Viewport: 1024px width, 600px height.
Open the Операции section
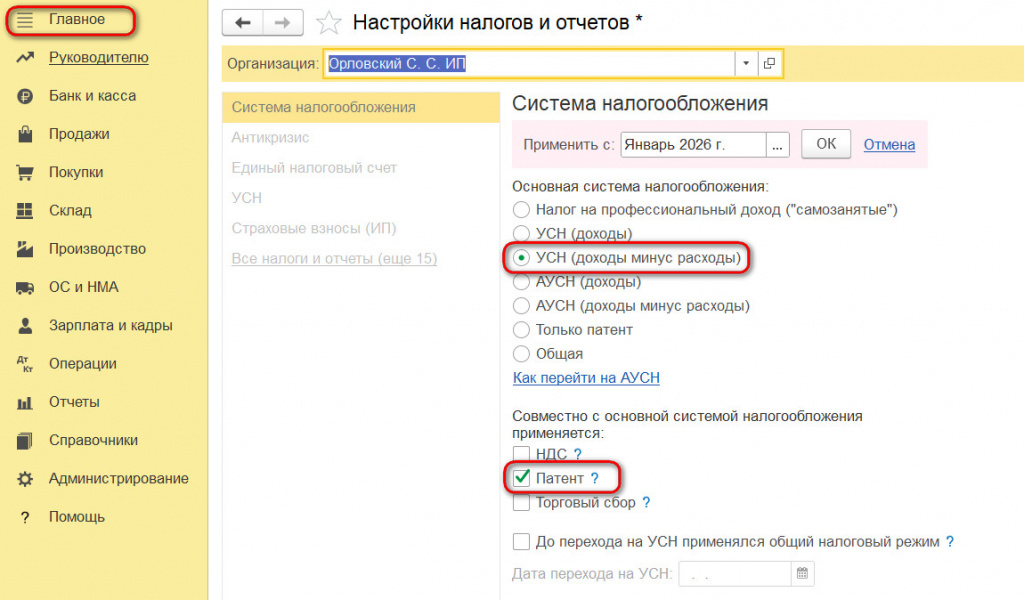click(83, 364)
